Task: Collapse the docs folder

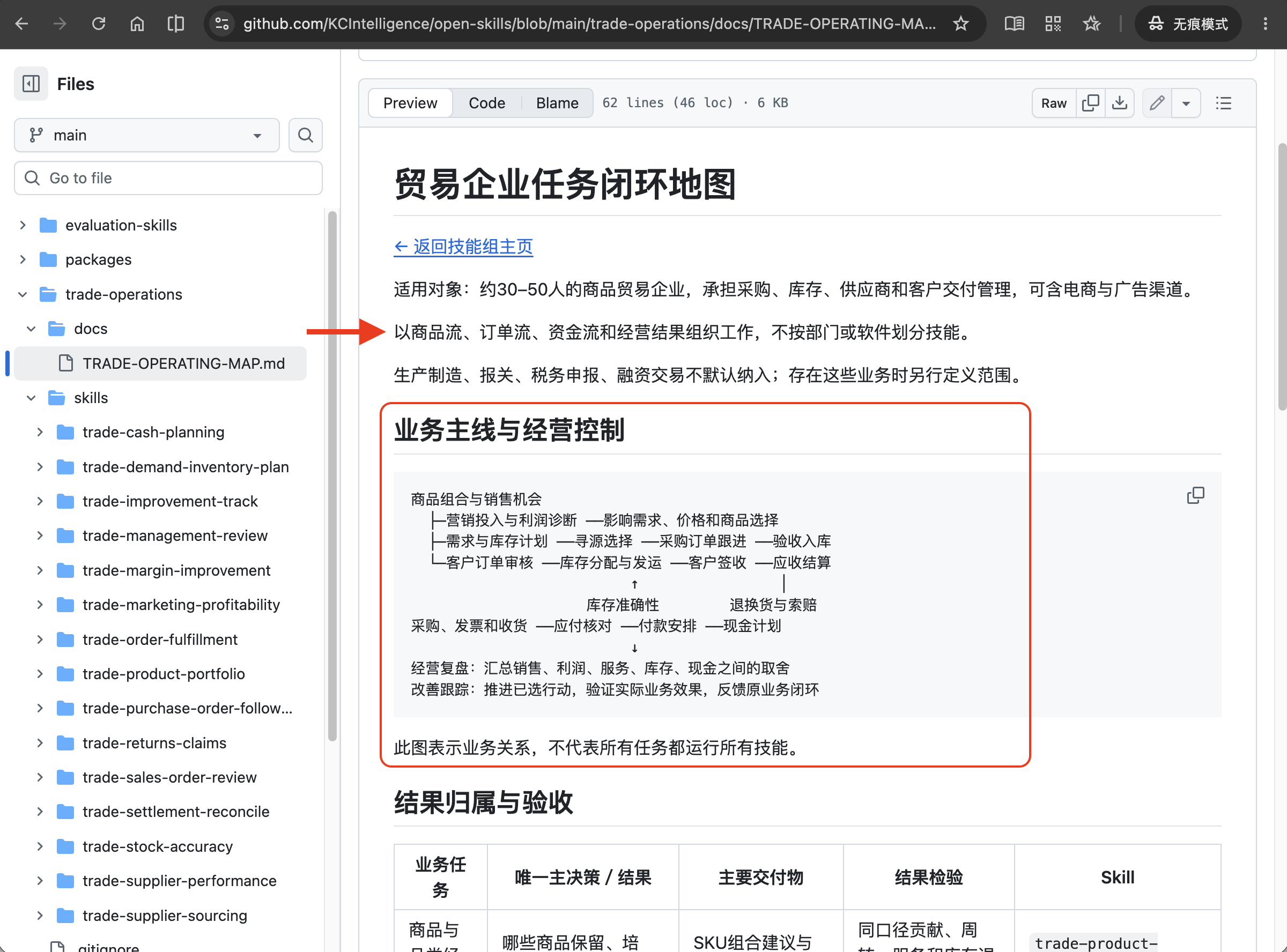Action: (32, 329)
